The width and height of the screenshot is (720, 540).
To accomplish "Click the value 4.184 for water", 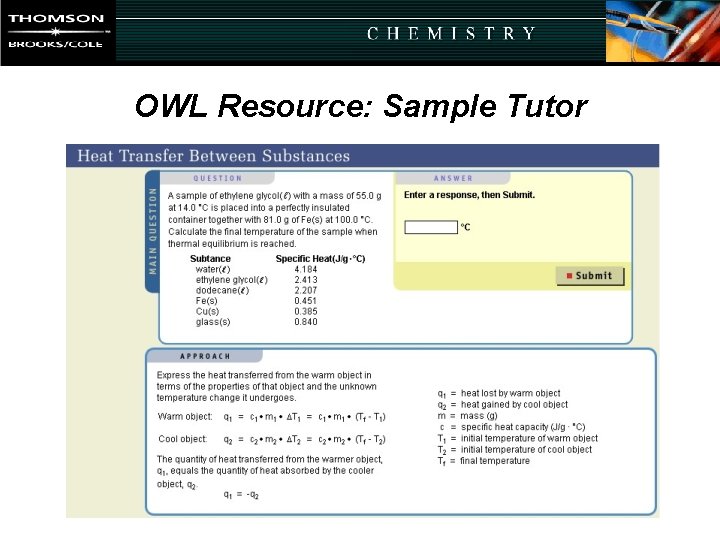I will (x=306, y=270).
